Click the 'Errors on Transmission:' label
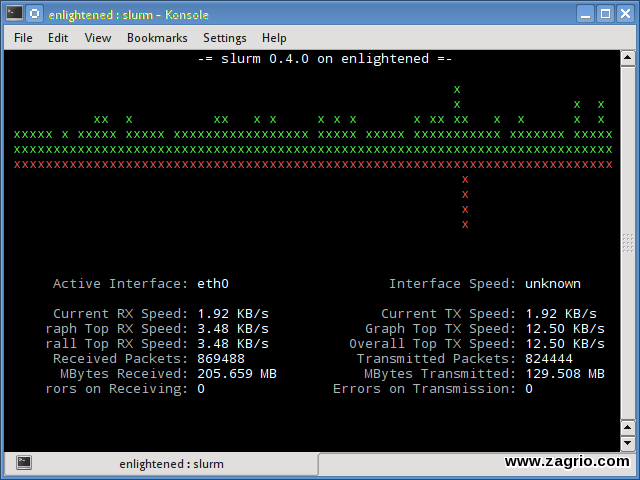This screenshot has width=640, height=480. [424, 389]
